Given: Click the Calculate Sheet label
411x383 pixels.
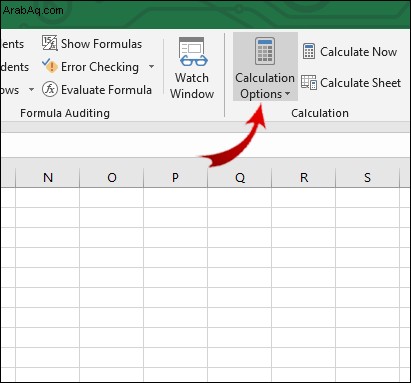Looking at the screenshot, I should coord(361,83).
